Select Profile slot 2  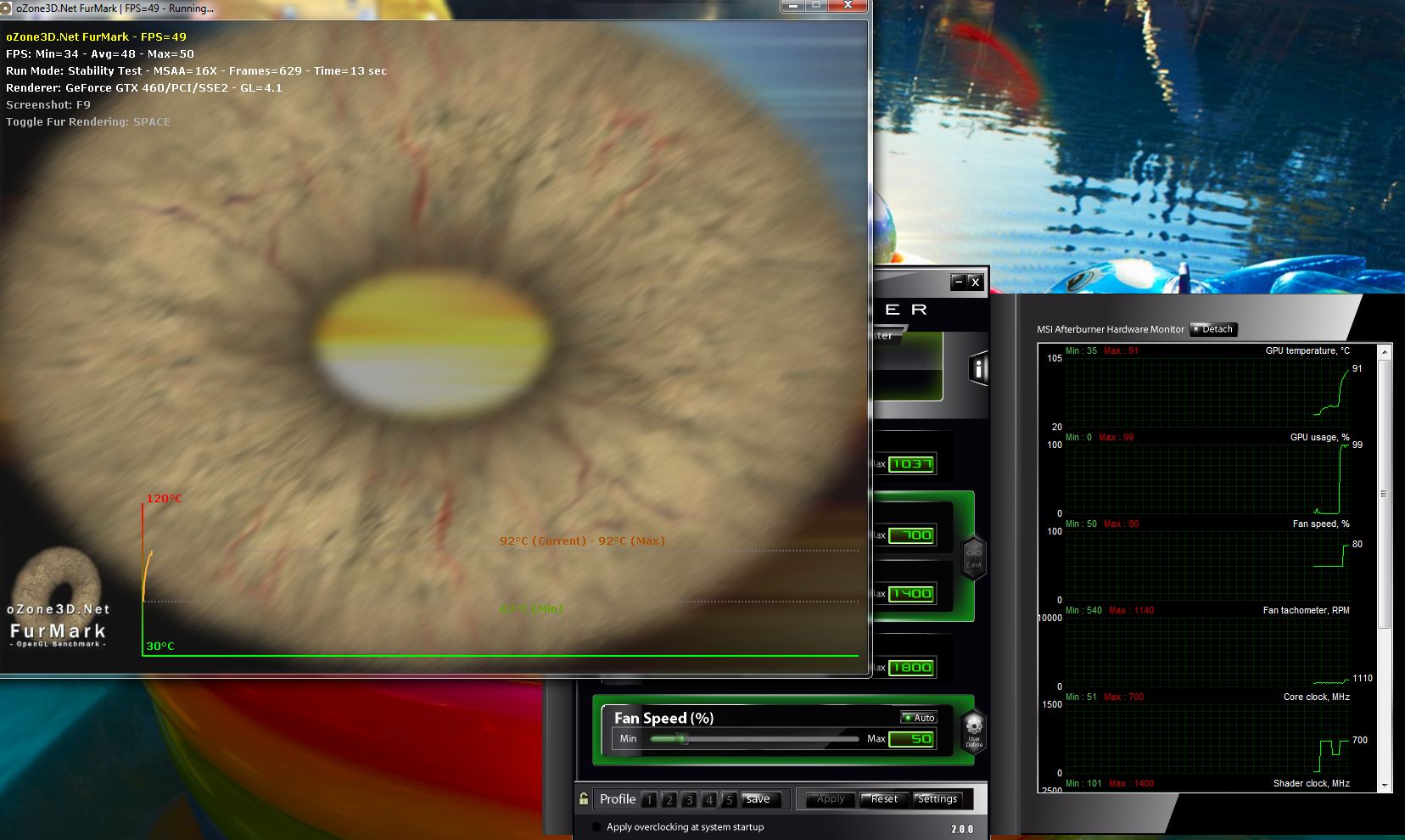pos(669,799)
